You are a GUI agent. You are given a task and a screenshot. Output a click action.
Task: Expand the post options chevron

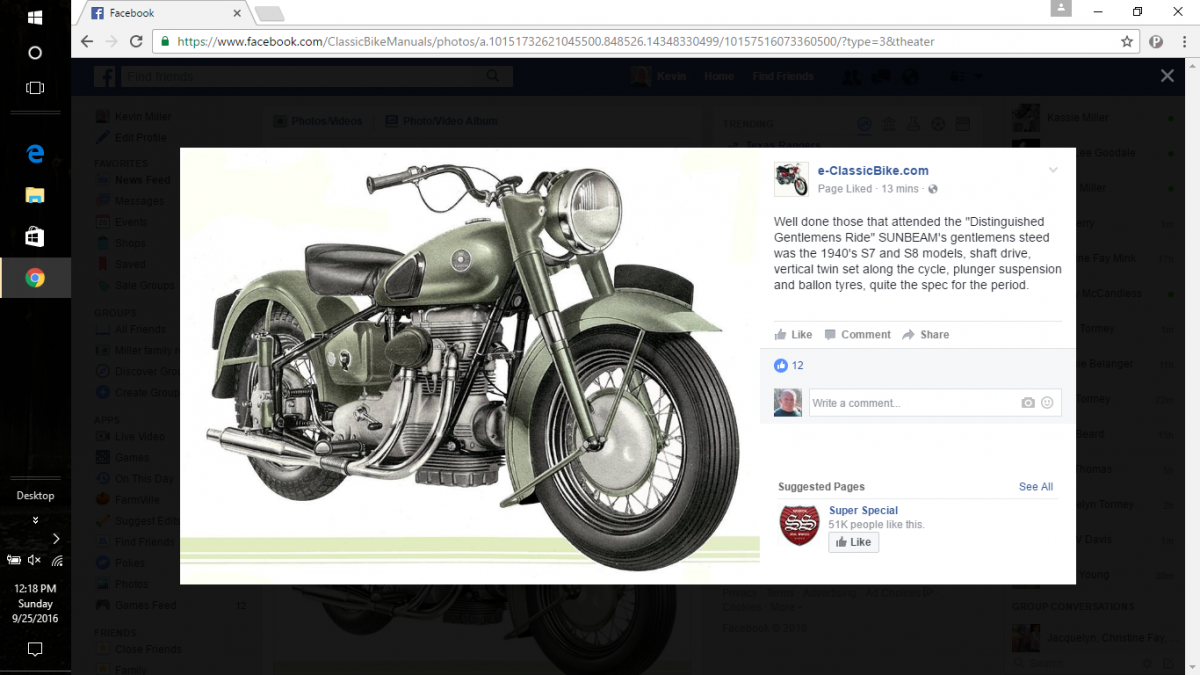tap(1053, 171)
